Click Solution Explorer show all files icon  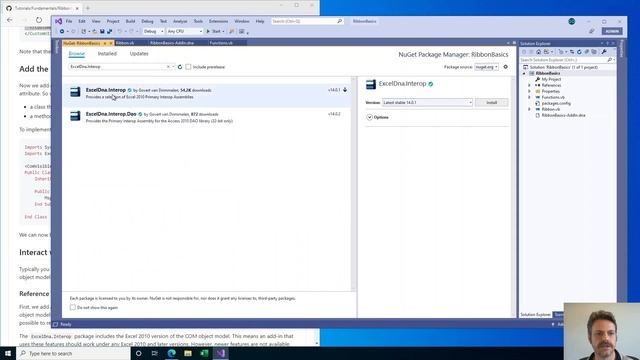coord(594,52)
